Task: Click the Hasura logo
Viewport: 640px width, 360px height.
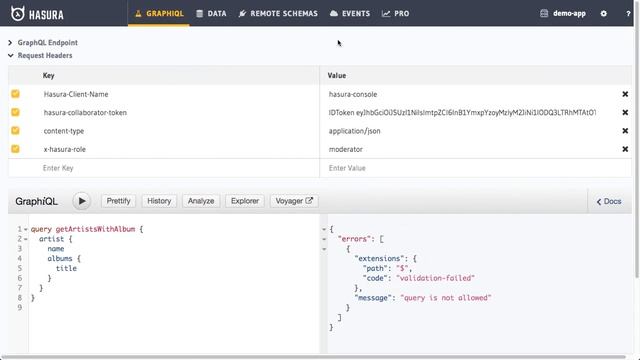Action: pos(37,14)
